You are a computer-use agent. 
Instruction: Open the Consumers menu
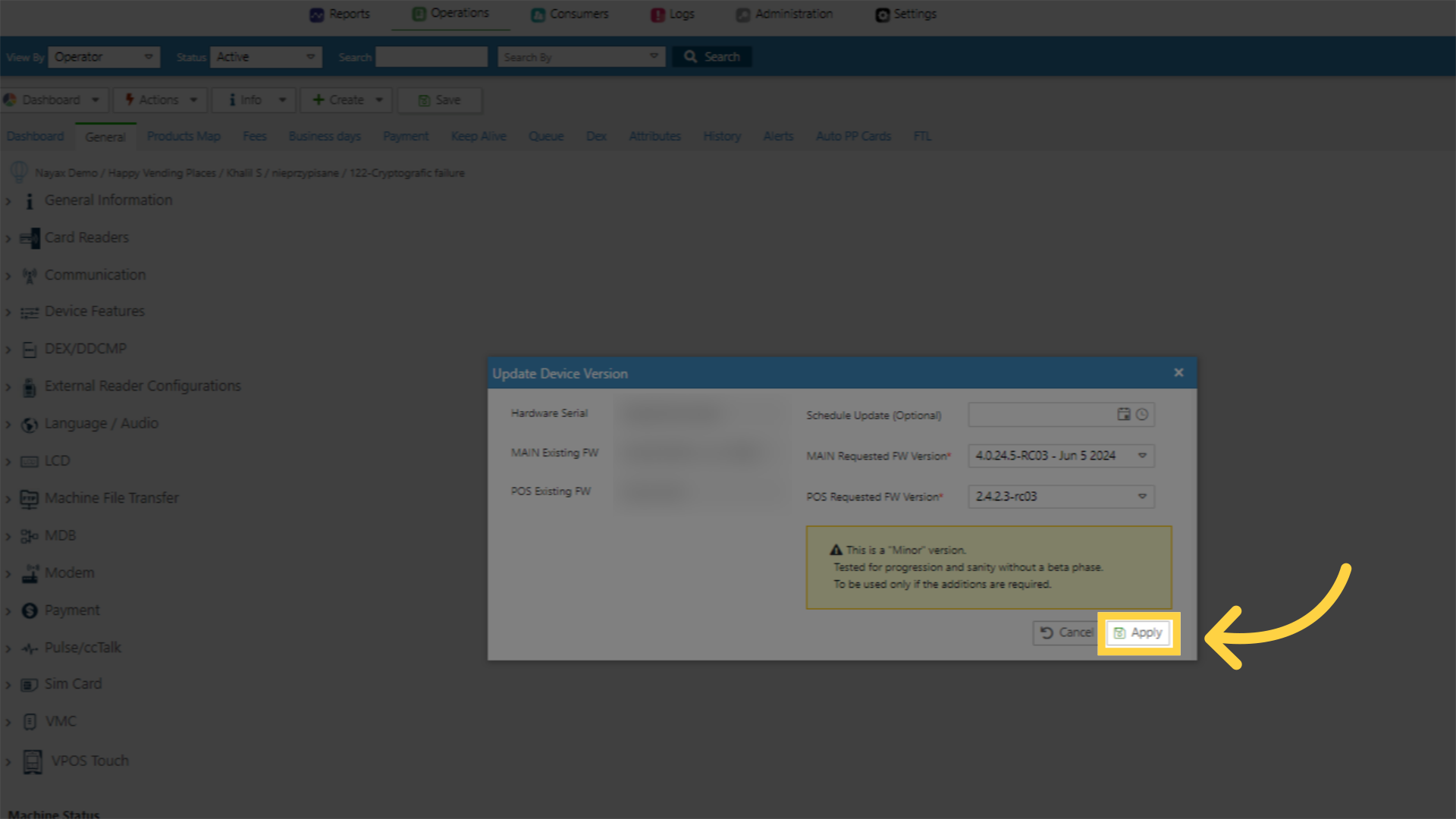point(570,14)
